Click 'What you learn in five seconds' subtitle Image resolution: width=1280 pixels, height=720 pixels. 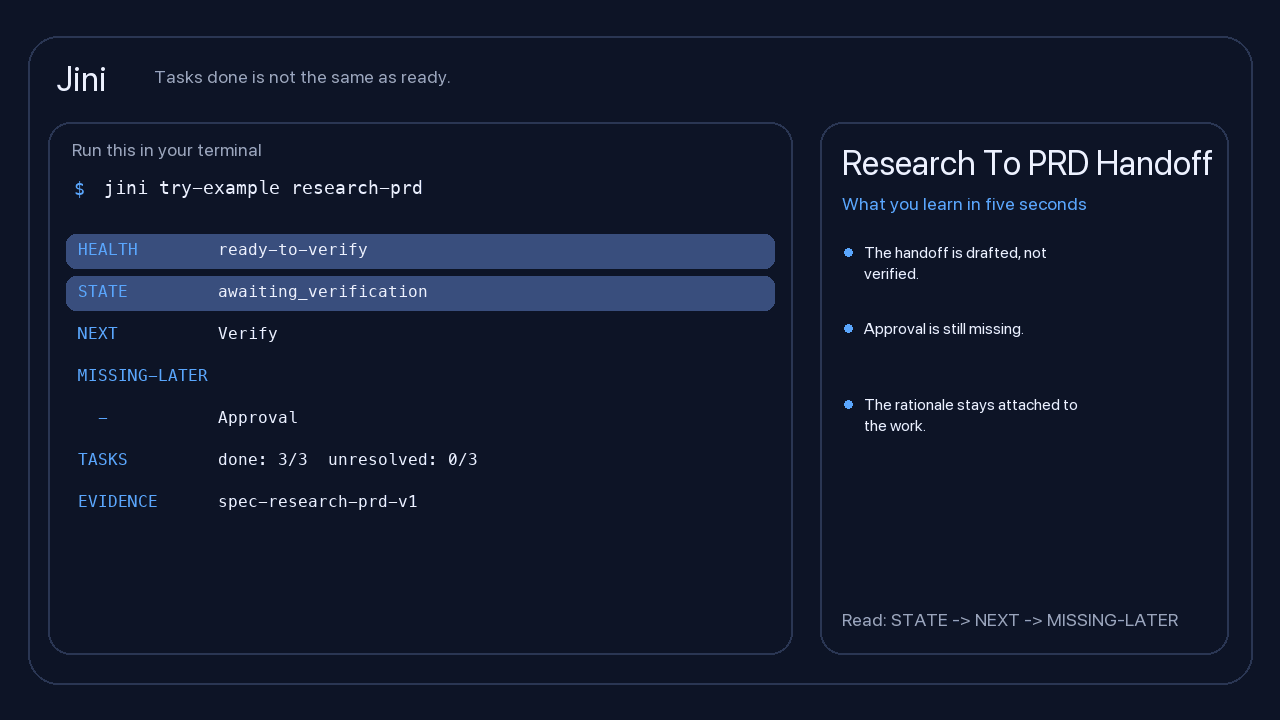tap(964, 204)
